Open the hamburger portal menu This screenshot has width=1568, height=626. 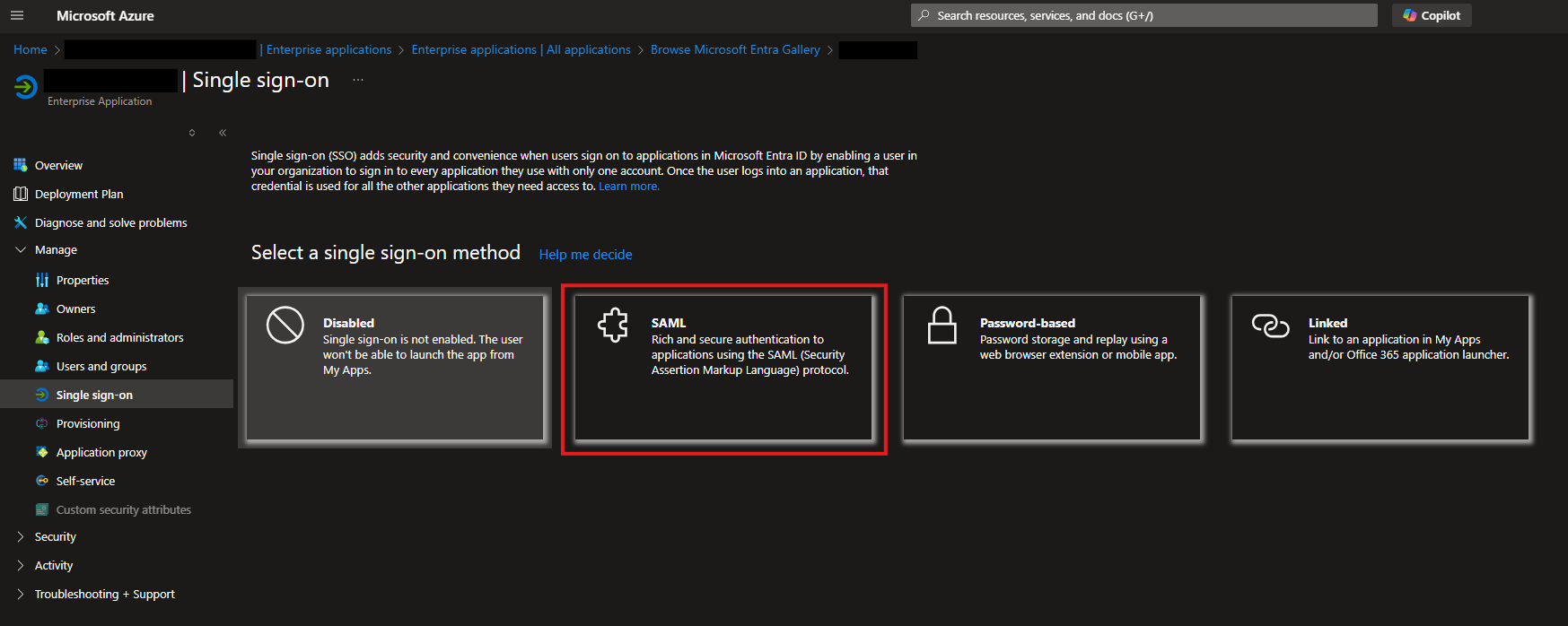(x=17, y=15)
